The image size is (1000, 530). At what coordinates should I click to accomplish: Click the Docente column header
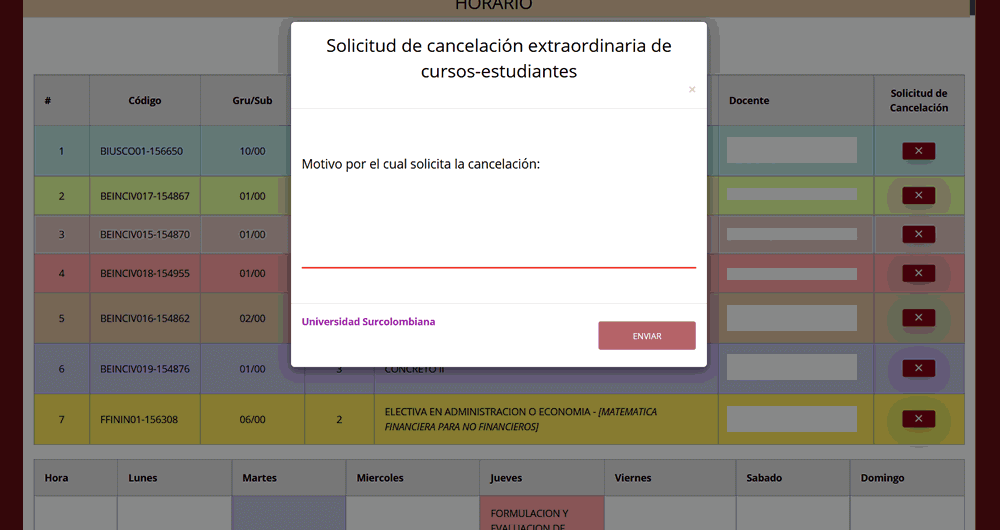pyautogui.click(x=749, y=100)
